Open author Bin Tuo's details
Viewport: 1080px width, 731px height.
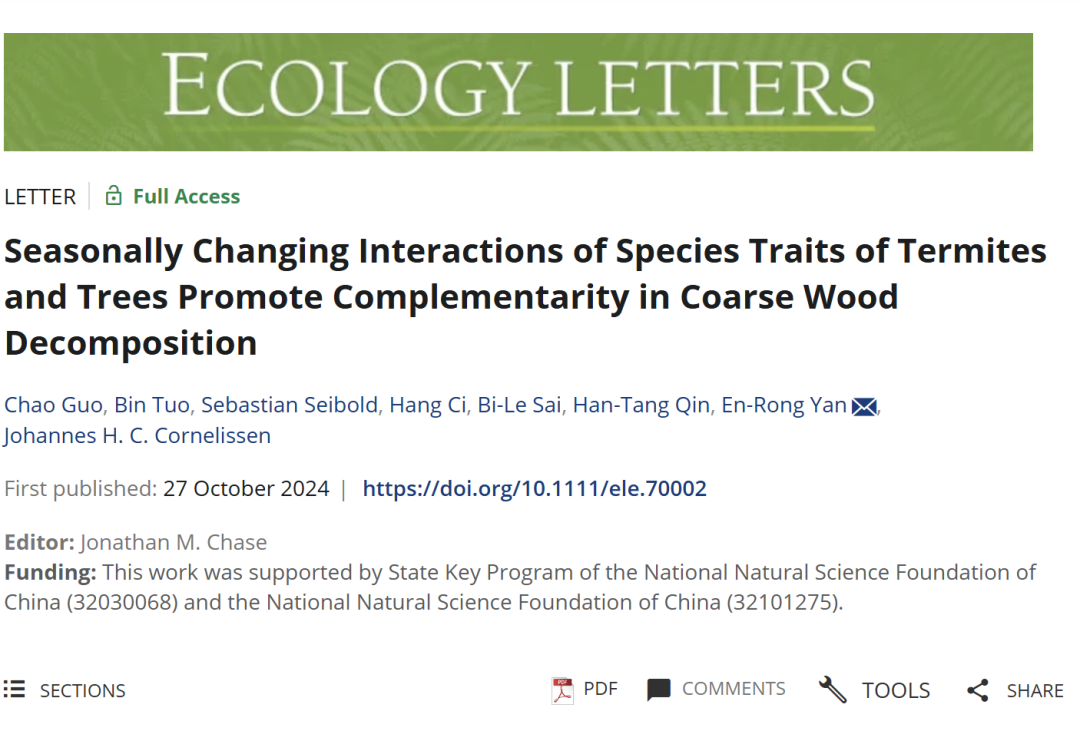click(151, 405)
